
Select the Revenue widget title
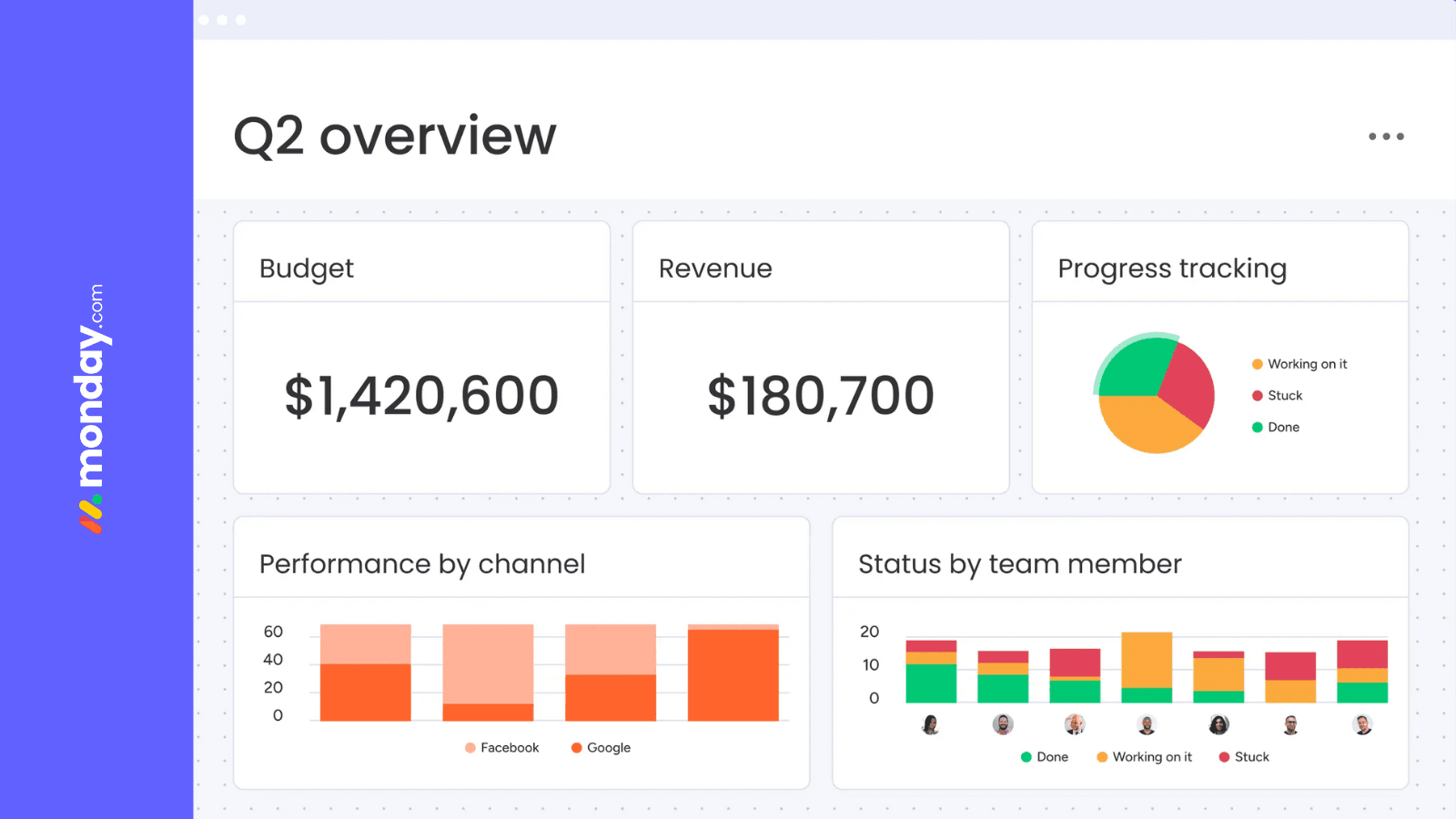[x=715, y=268]
